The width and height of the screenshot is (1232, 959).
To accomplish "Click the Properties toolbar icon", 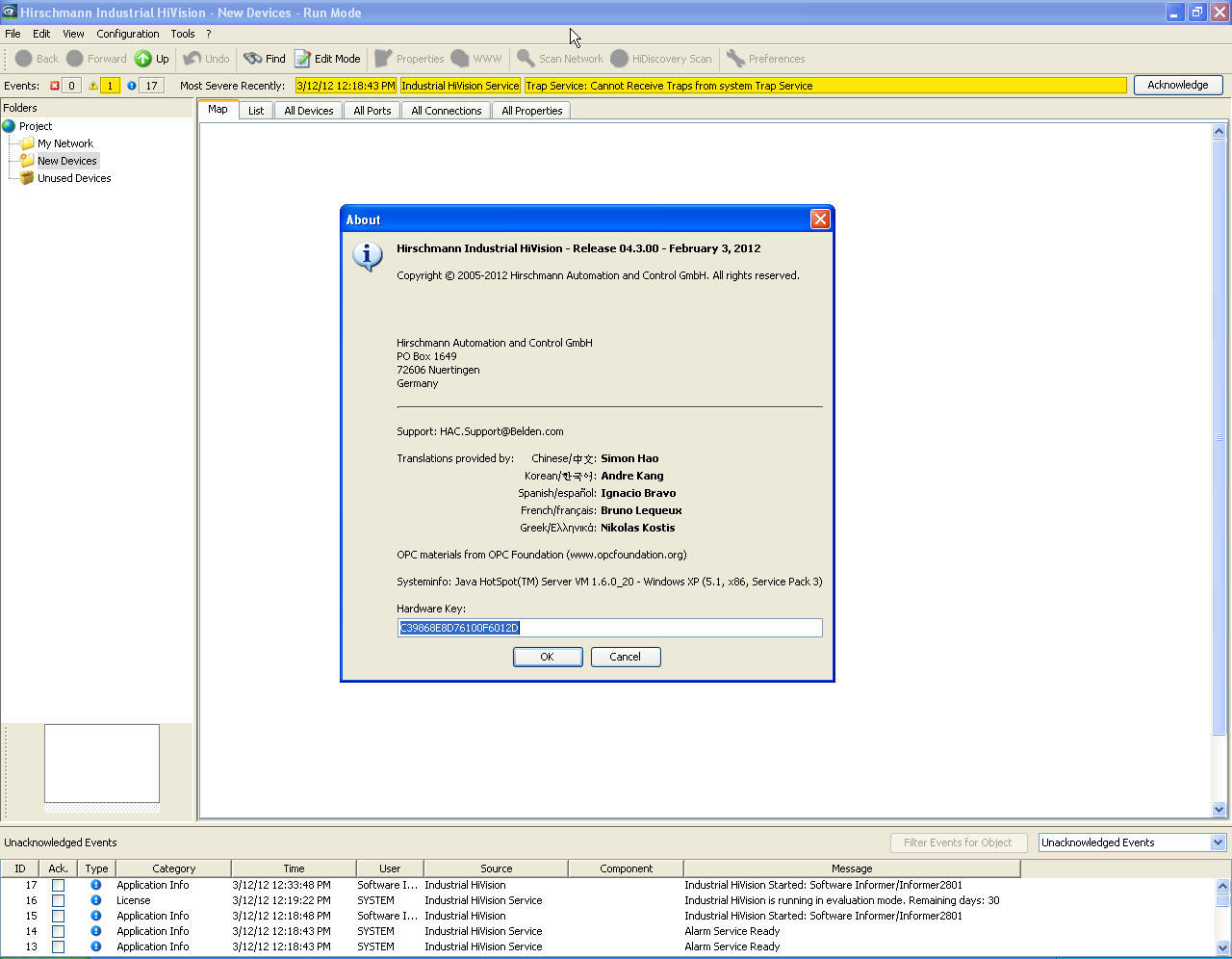I will click(383, 59).
